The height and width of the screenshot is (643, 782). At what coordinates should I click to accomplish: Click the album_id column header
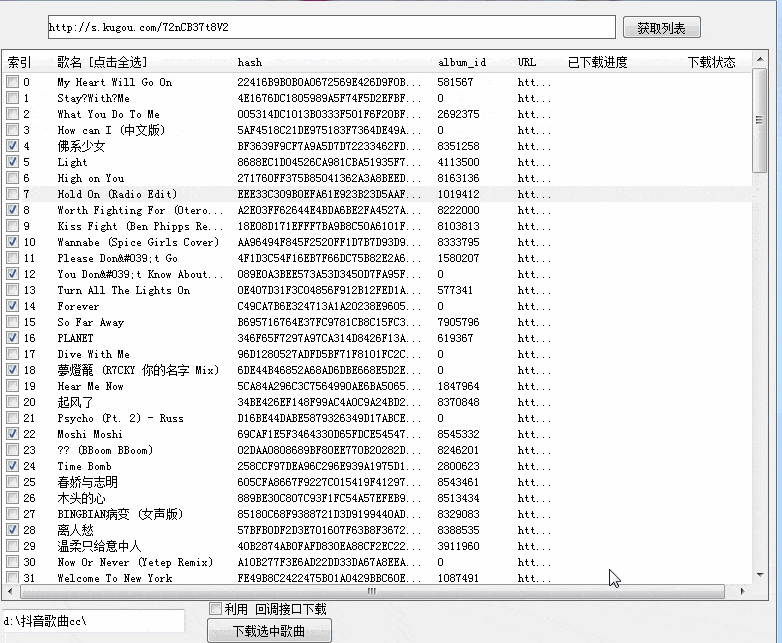[x=462, y=62]
